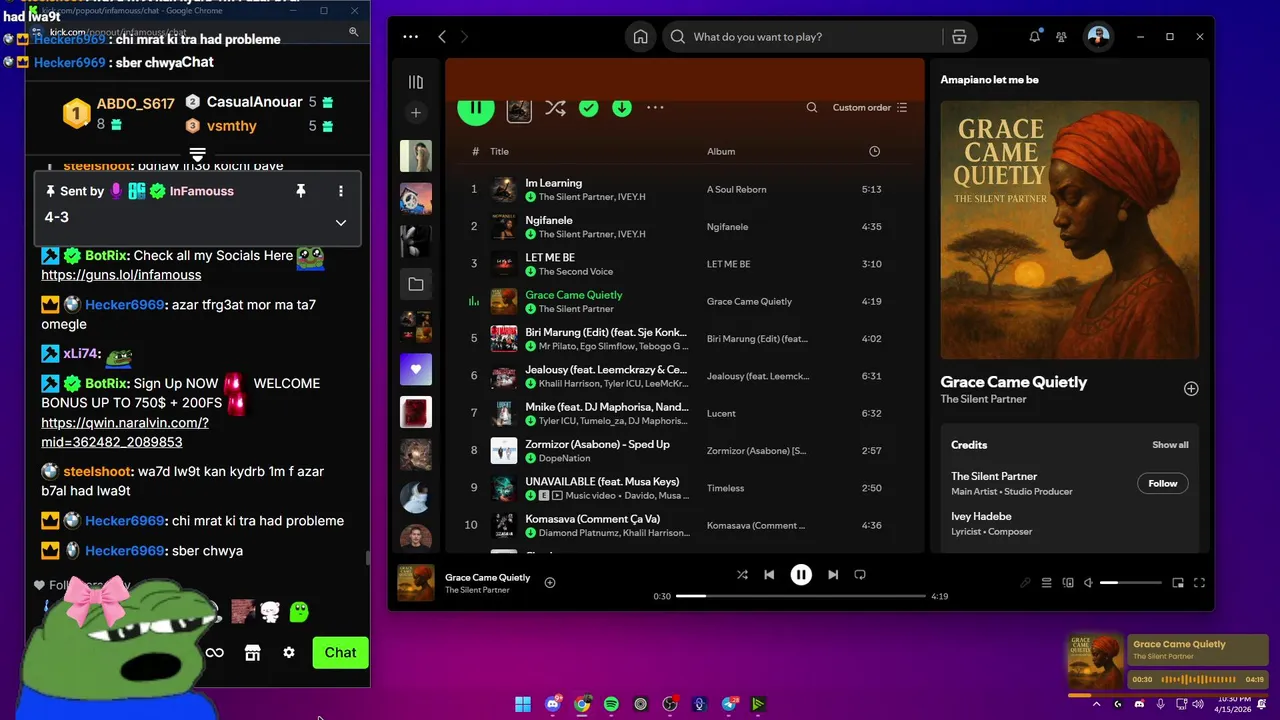Click 'Show all' credits

tap(1170, 445)
